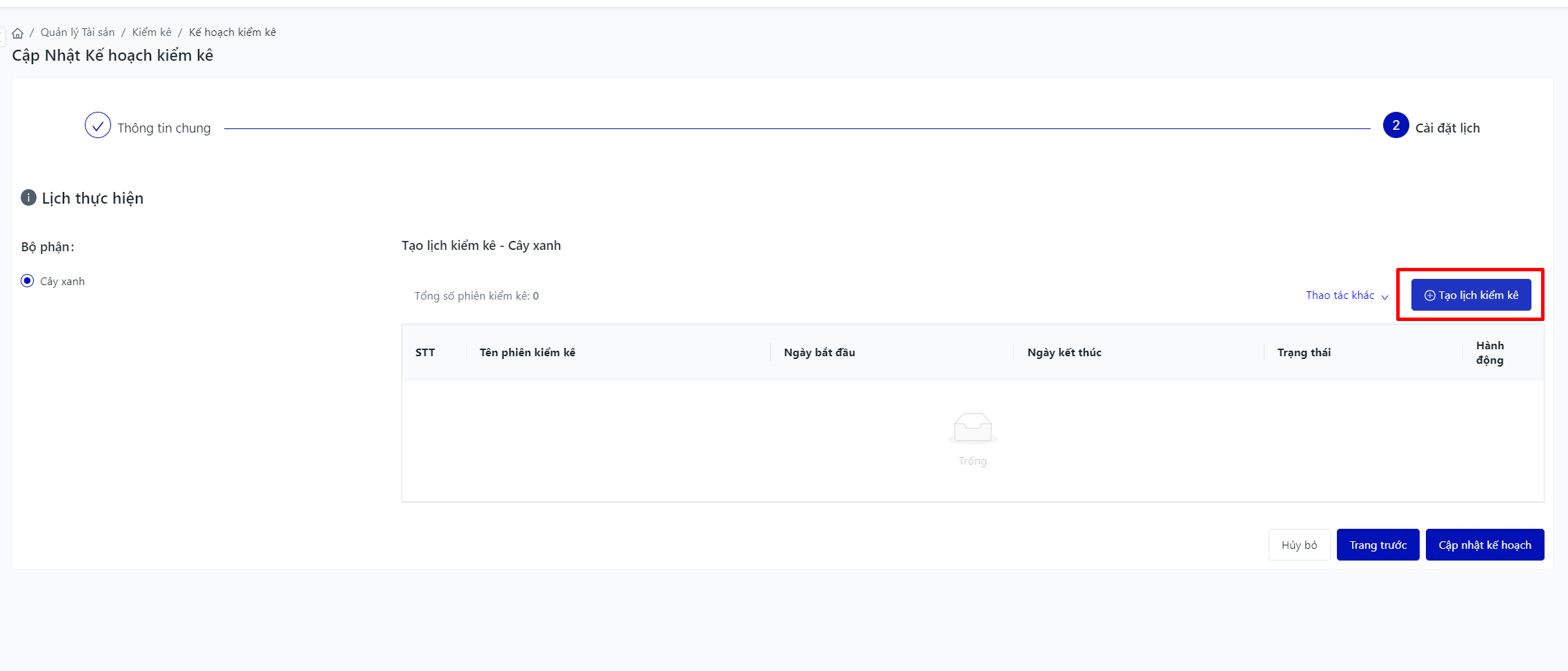
Task: Select the step 2 circle for Cài đặt lịch
Action: tap(1396, 126)
